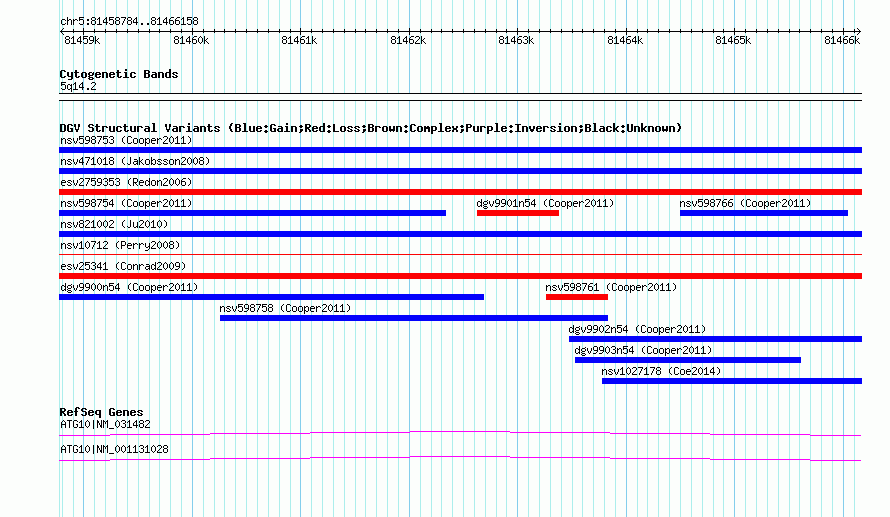
Task: Click the nsv1027178 (Coe2014) blue bar
Action: click(732, 381)
